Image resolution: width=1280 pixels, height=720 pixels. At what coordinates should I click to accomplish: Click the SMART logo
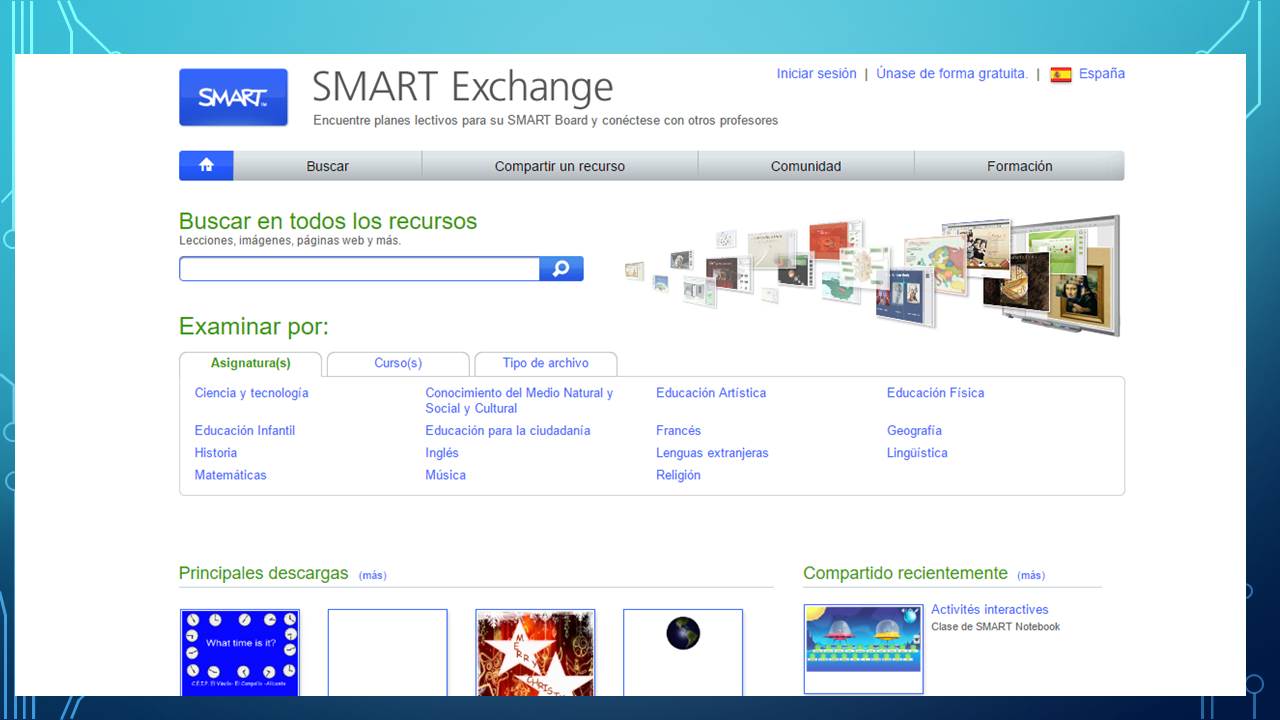click(233, 97)
